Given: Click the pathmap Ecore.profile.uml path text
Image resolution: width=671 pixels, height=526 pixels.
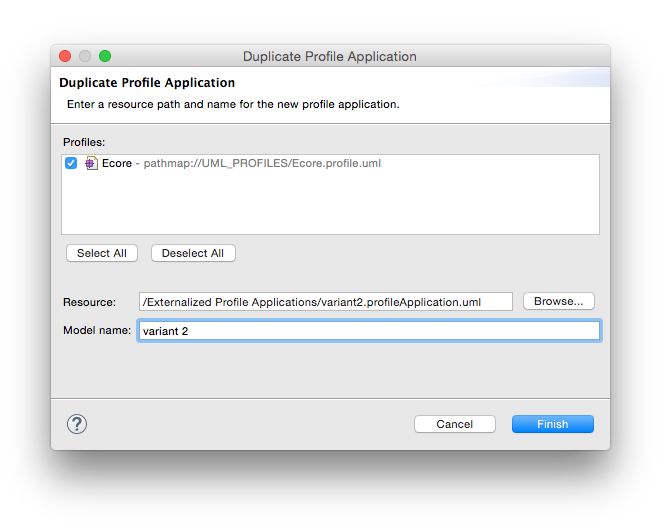Looking at the screenshot, I should point(262,163).
